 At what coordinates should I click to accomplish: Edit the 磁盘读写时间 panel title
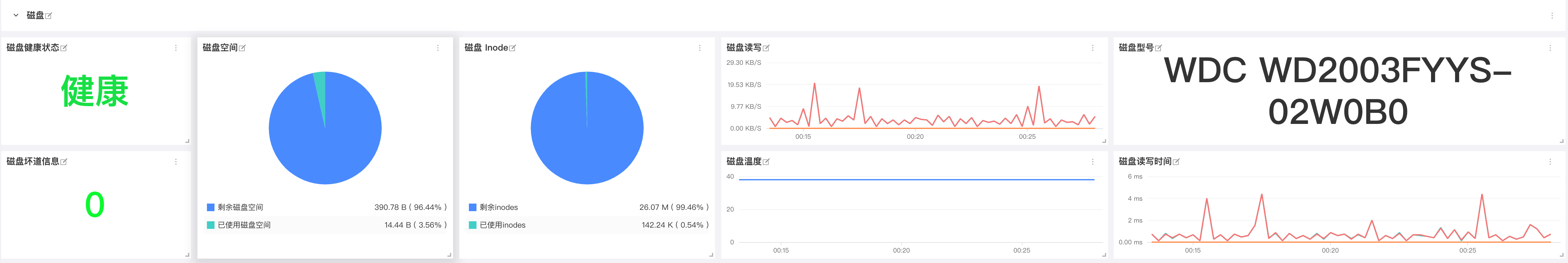(1176, 161)
